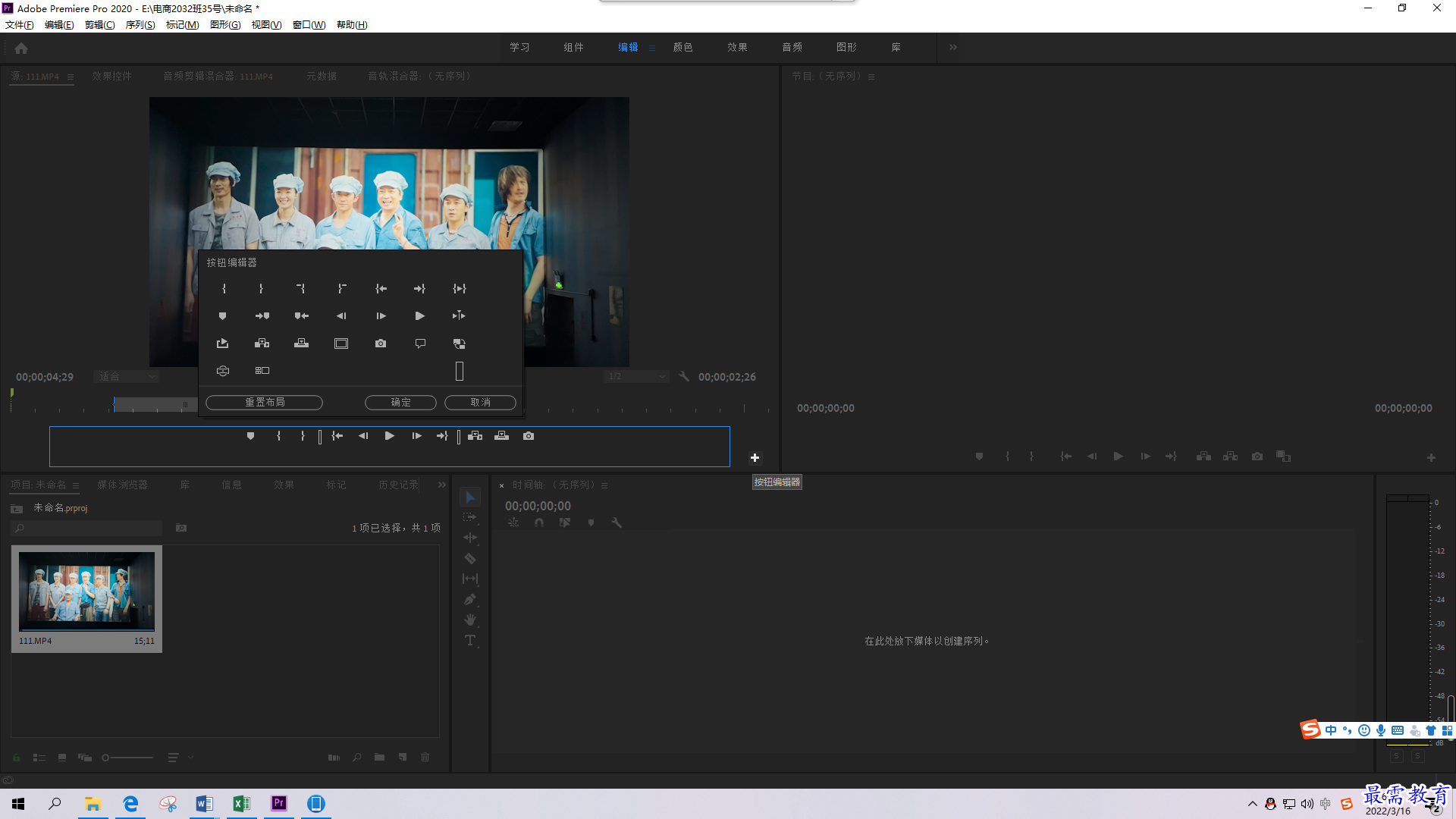Click Mark In icon in Button Editor
Viewport: 1456px width, 819px height.
(224, 289)
